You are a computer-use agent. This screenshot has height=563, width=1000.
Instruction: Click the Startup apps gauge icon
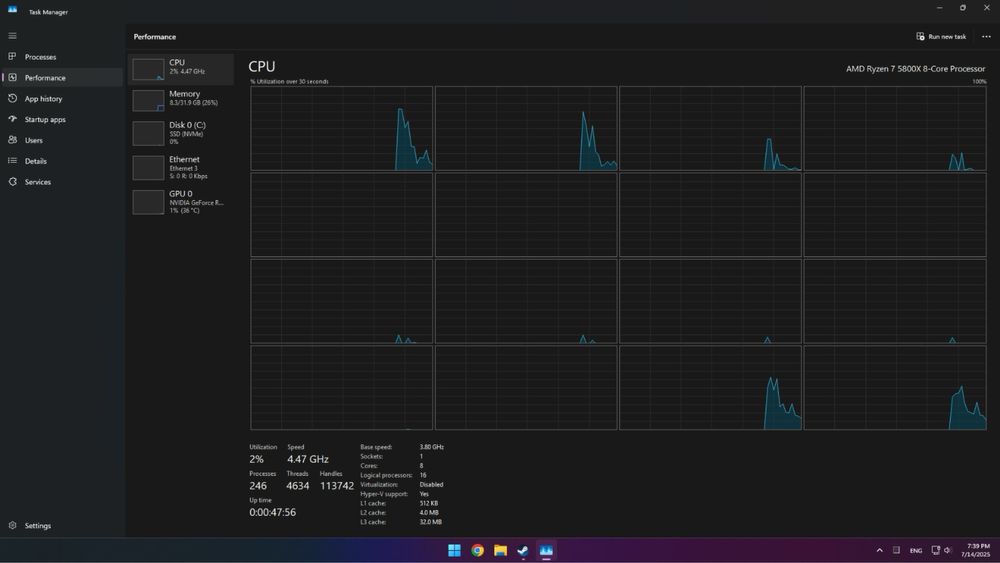[x=12, y=119]
